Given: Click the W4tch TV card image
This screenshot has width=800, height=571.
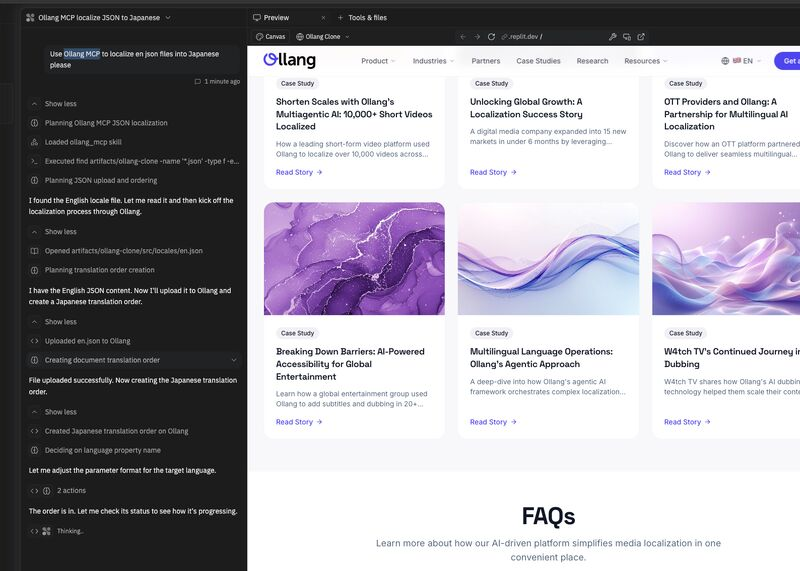Looking at the screenshot, I should coord(726,259).
